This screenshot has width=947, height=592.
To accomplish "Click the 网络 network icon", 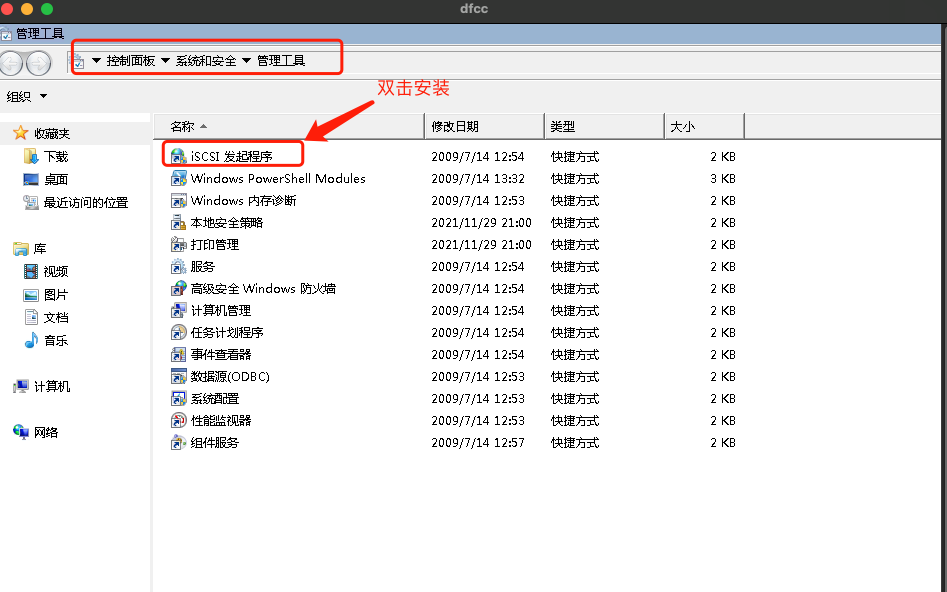I will (x=21, y=432).
